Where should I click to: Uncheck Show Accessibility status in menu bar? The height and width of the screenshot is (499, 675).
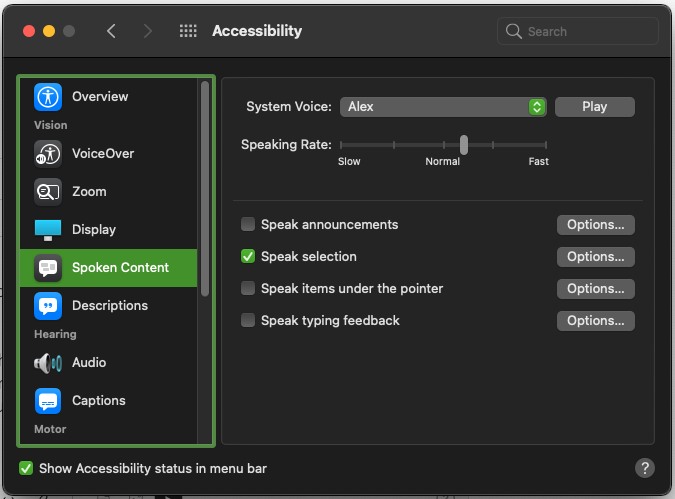pyautogui.click(x=26, y=468)
